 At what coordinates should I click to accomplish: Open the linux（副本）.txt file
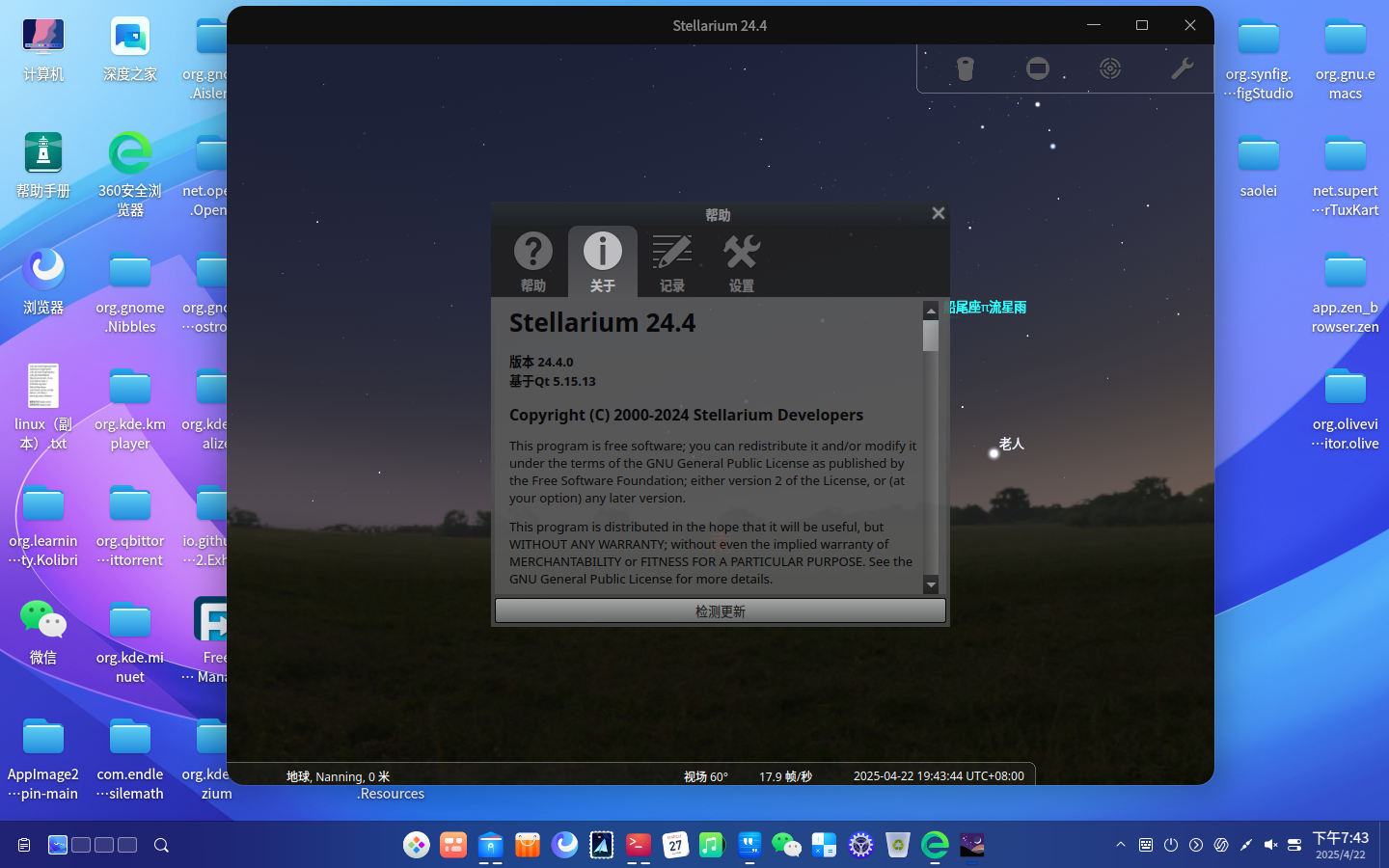pos(43,407)
